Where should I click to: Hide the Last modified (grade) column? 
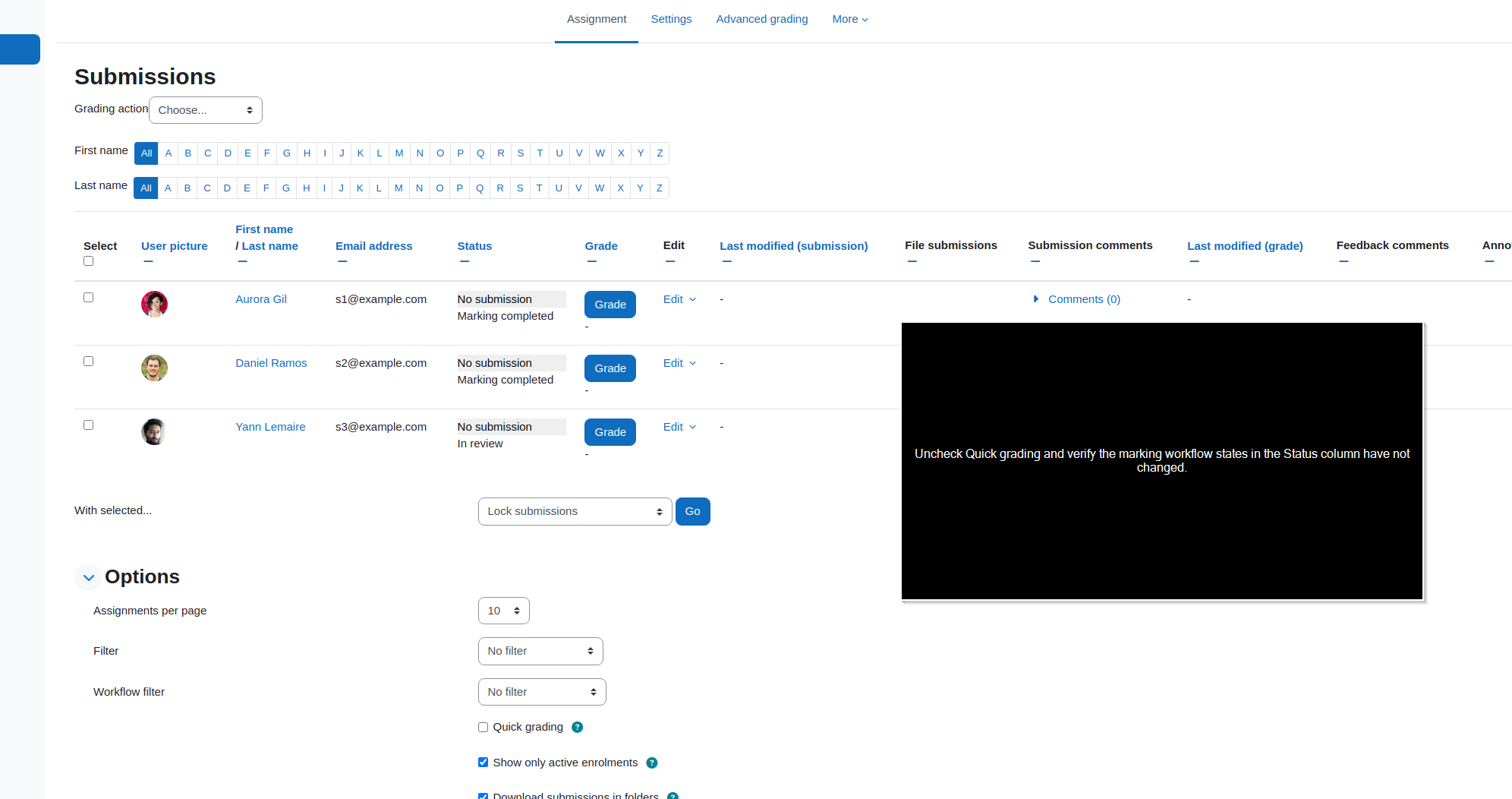click(1195, 262)
